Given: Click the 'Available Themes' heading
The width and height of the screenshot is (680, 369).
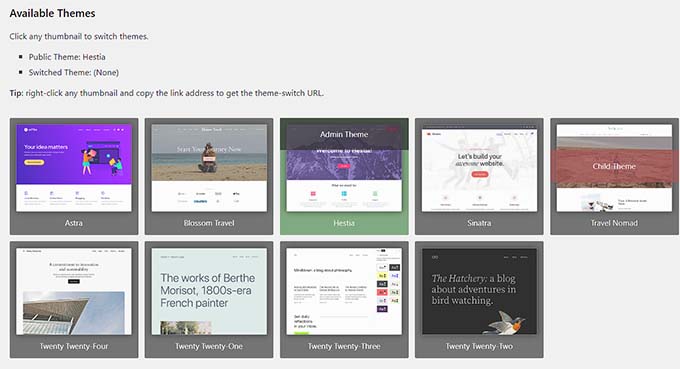Looking at the screenshot, I should coord(52,13).
